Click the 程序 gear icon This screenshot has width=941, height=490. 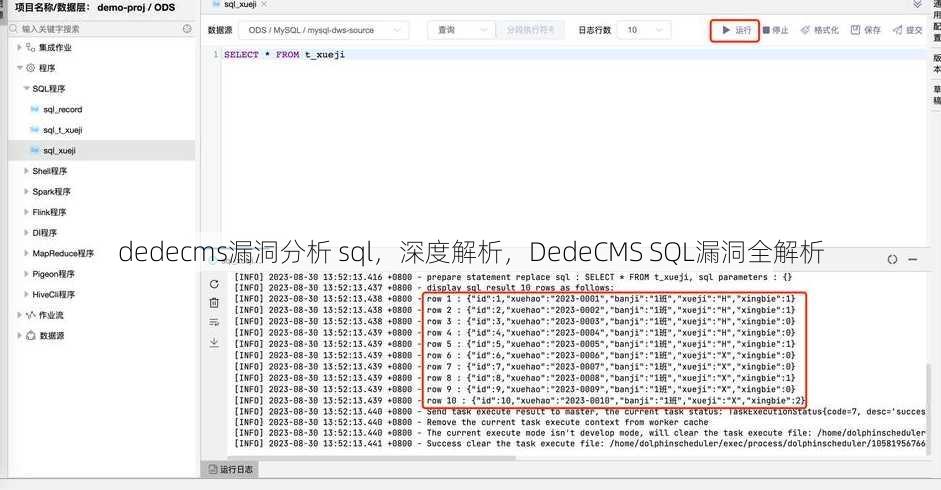pos(31,68)
